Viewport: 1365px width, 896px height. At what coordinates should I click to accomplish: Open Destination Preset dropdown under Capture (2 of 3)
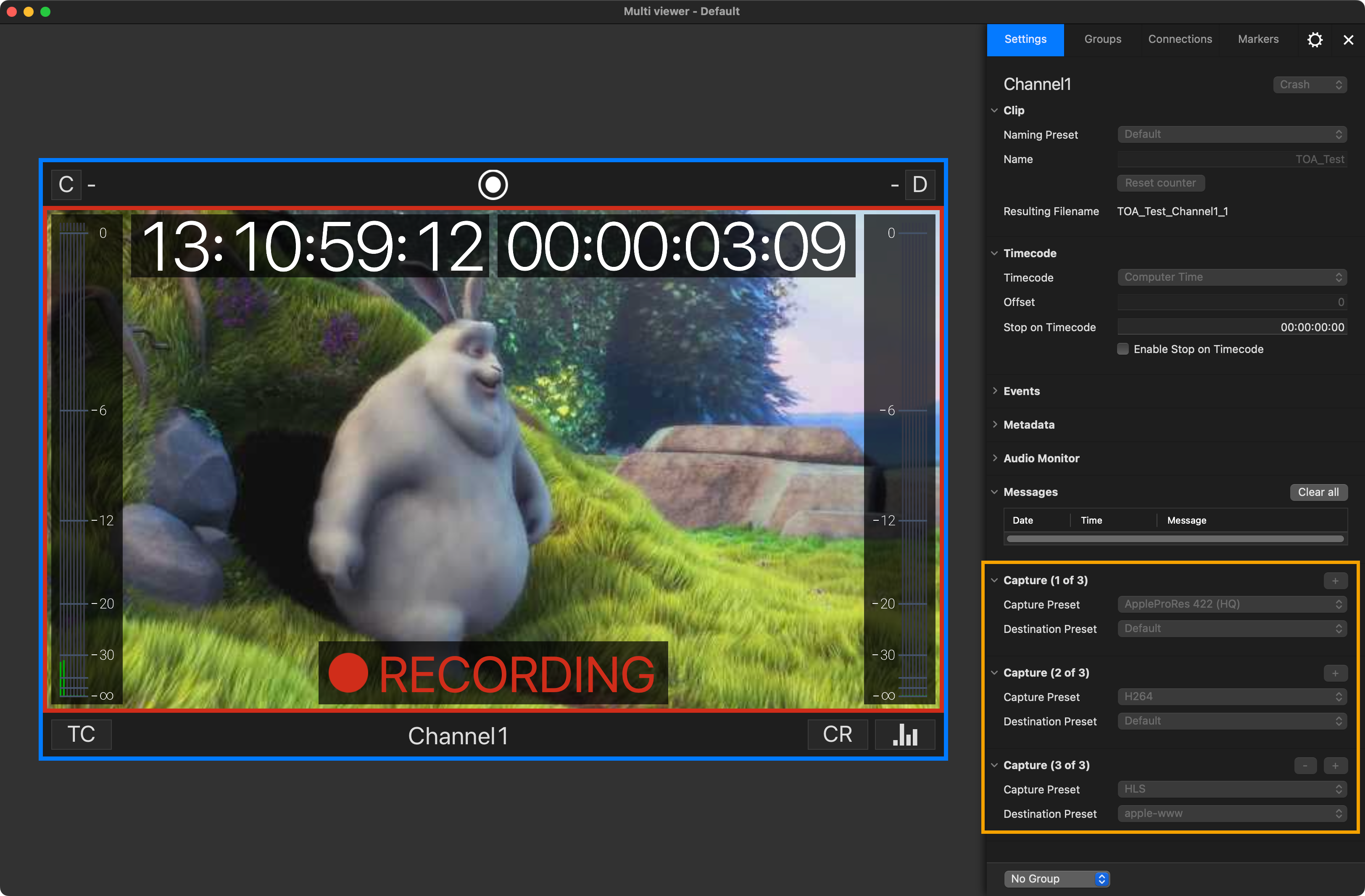click(x=1232, y=721)
